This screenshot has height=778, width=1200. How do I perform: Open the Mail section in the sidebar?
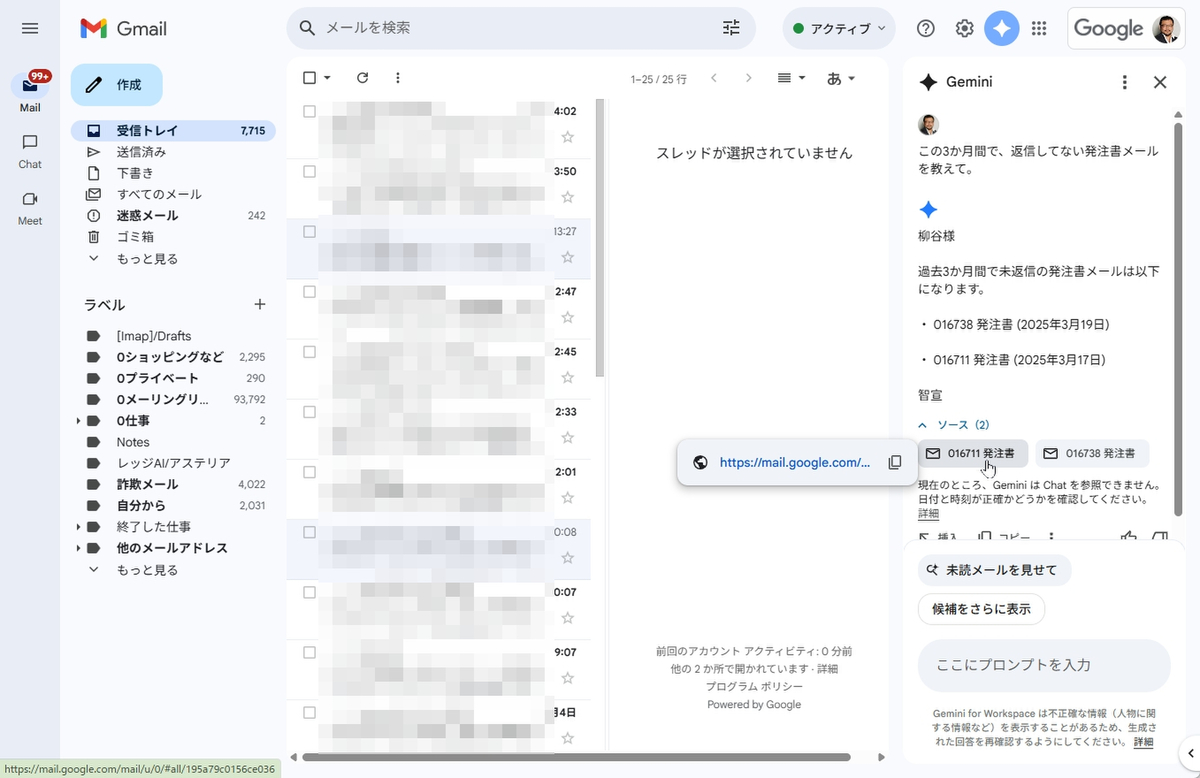tap(30, 92)
